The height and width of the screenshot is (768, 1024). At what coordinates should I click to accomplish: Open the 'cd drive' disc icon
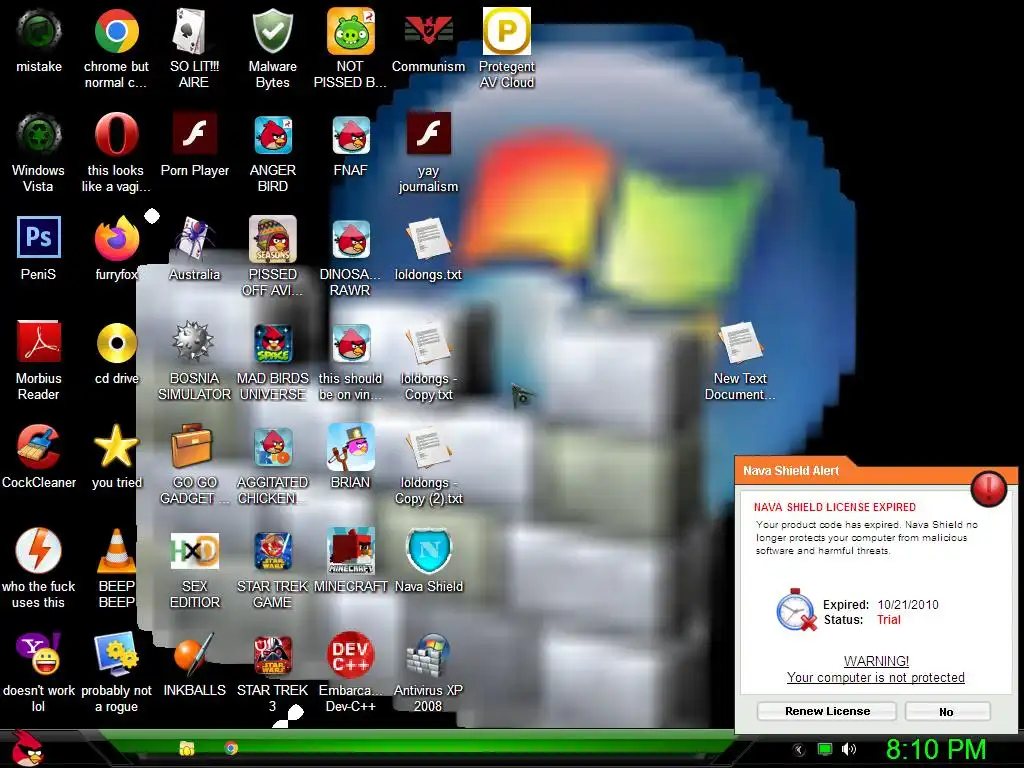point(116,342)
